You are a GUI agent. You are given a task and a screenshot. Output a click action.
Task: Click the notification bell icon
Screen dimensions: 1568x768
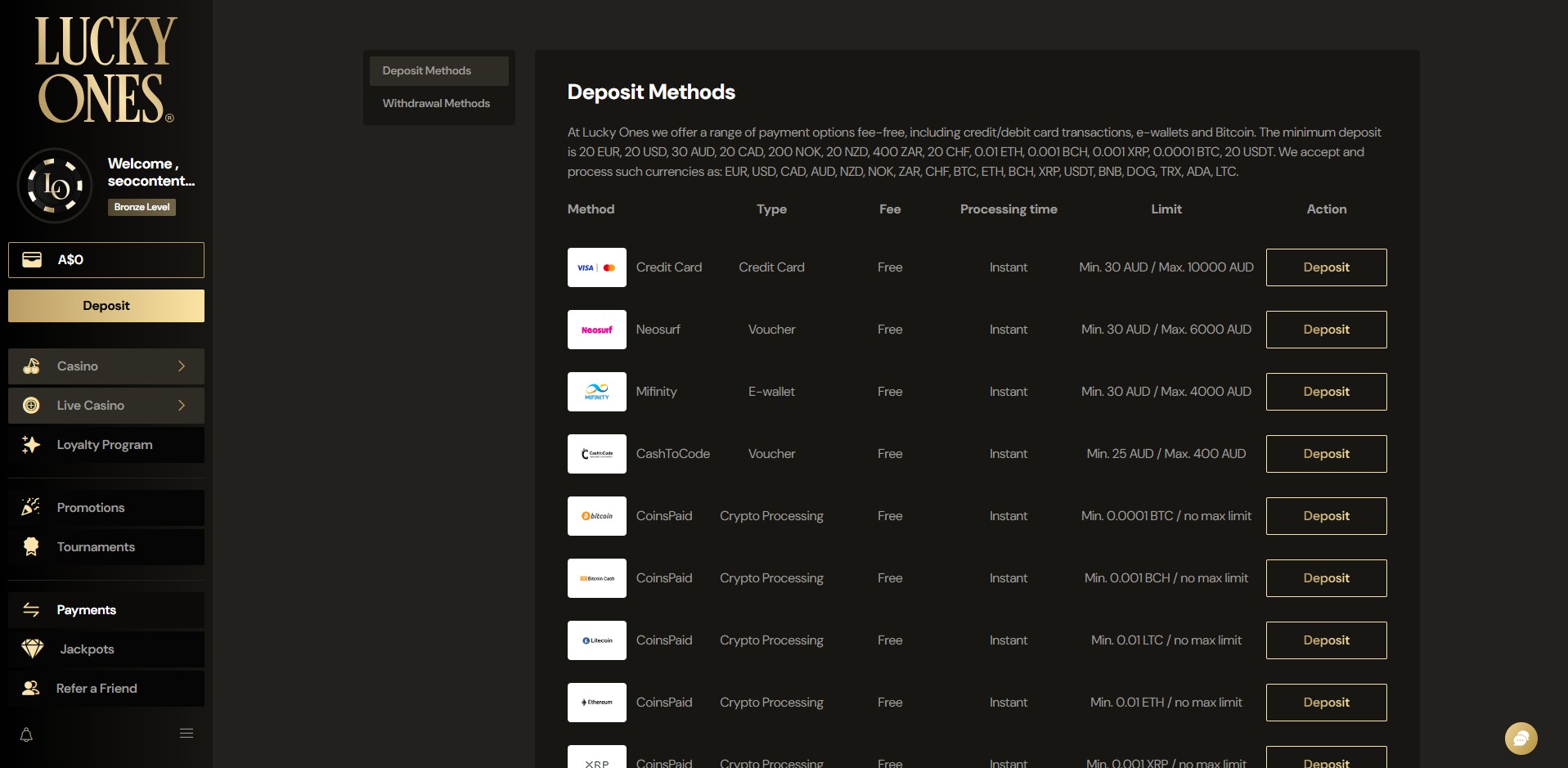[x=26, y=734]
